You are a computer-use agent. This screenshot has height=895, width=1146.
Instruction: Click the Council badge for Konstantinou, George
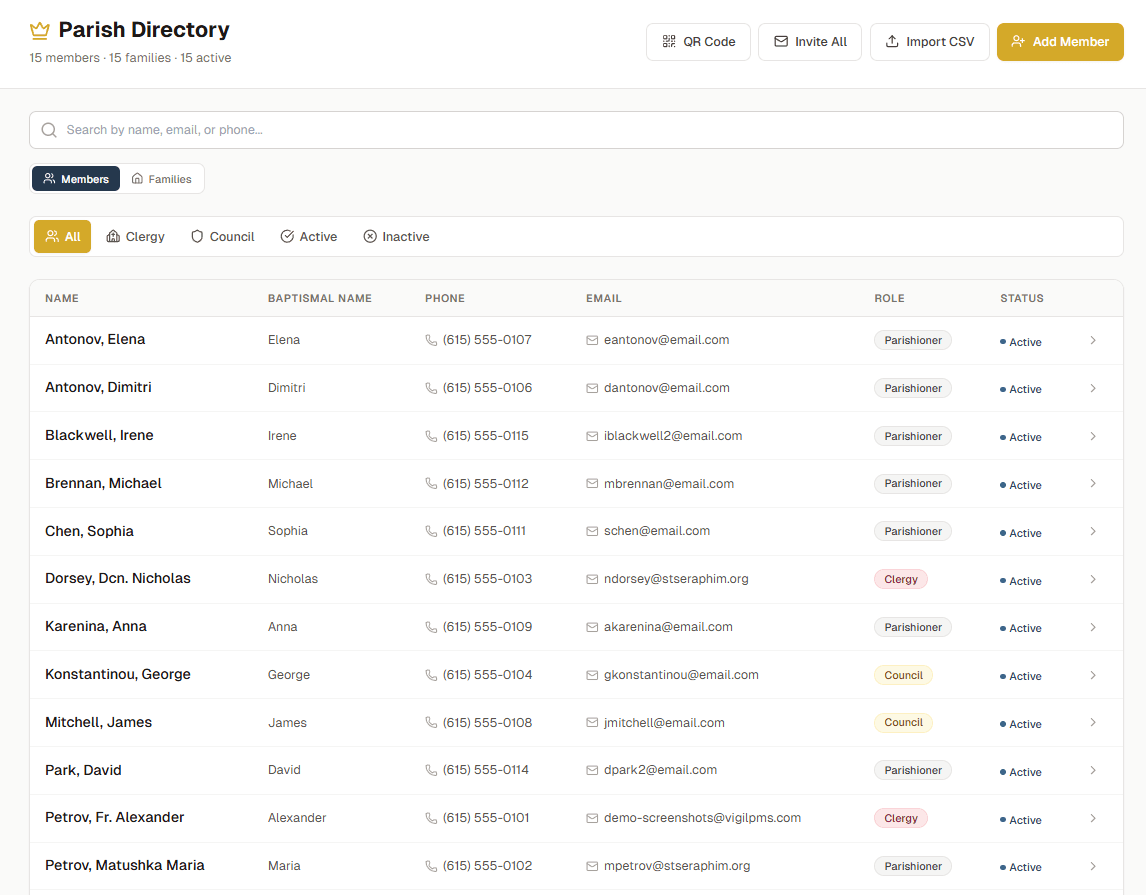903,675
